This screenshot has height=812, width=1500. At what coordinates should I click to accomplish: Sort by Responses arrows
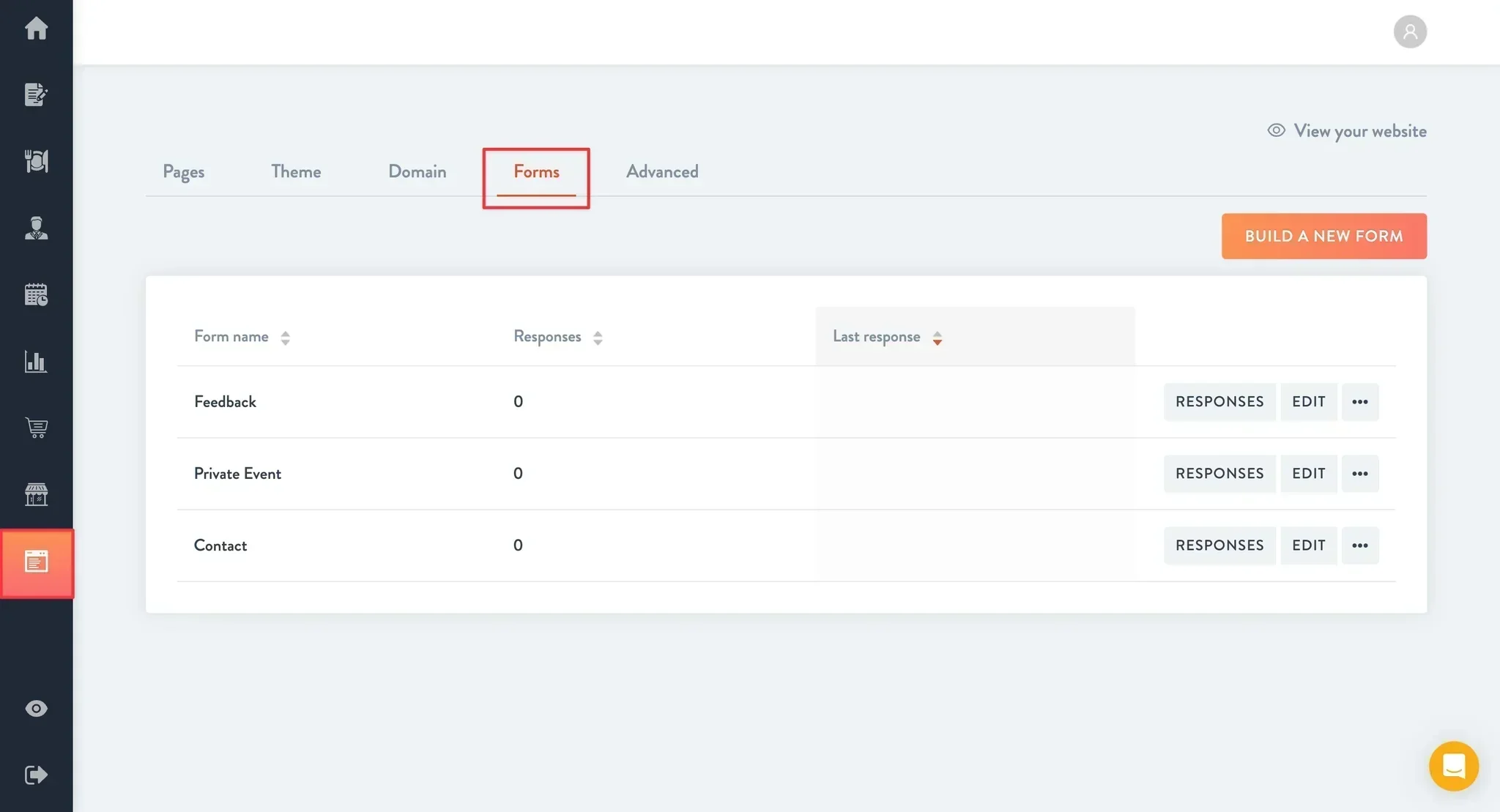tap(598, 338)
